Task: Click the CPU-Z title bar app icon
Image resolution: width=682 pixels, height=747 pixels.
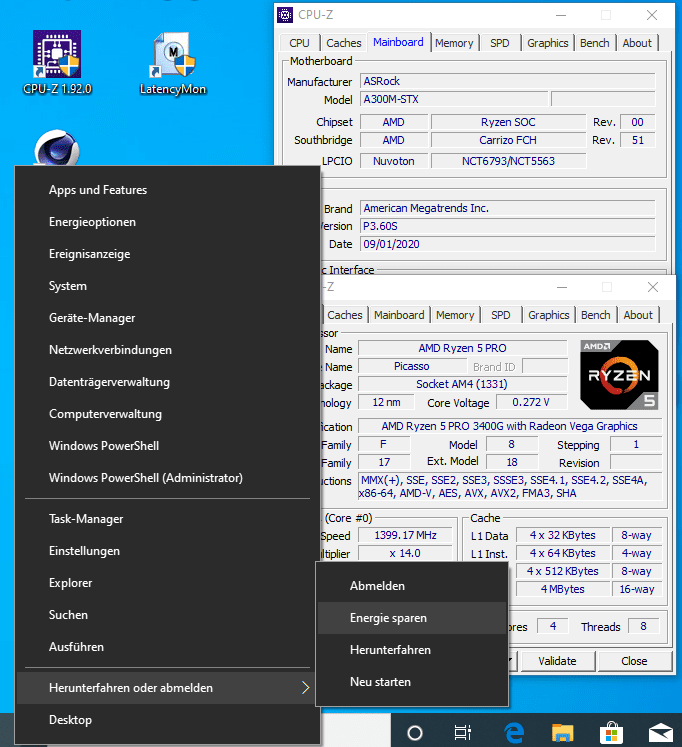Action: 285,15
